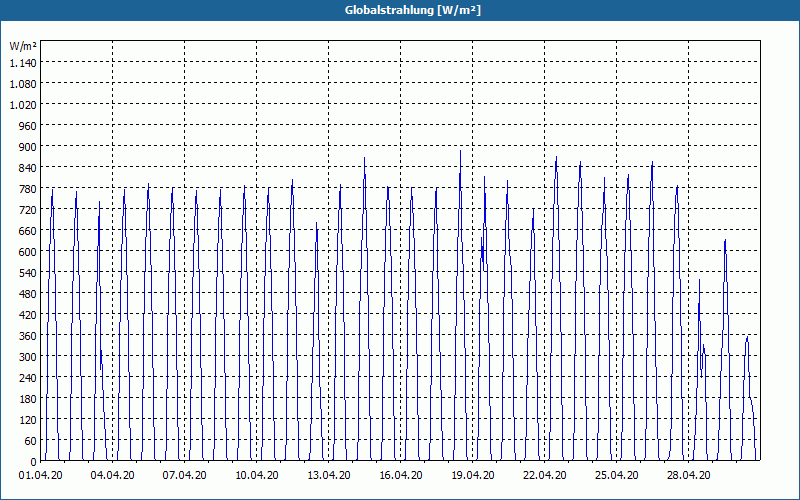Select the 1.080 y-axis value
Image resolution: width=800 pixels, height=500 pixels.
click(x=23, y=84)
